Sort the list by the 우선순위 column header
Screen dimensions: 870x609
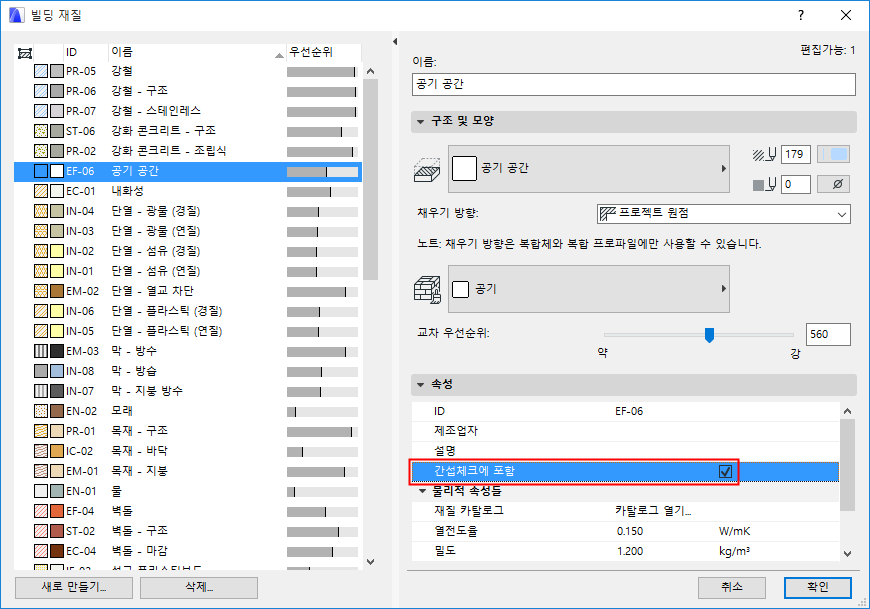coord(323,52)
